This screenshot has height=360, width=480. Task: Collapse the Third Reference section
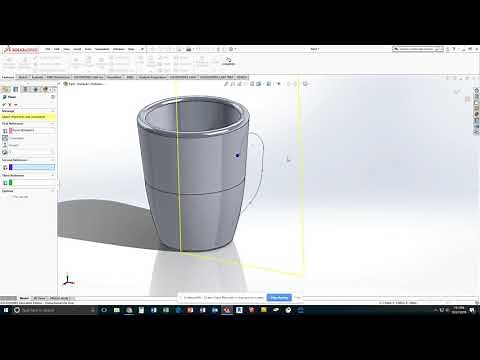[x=53, y=175]
